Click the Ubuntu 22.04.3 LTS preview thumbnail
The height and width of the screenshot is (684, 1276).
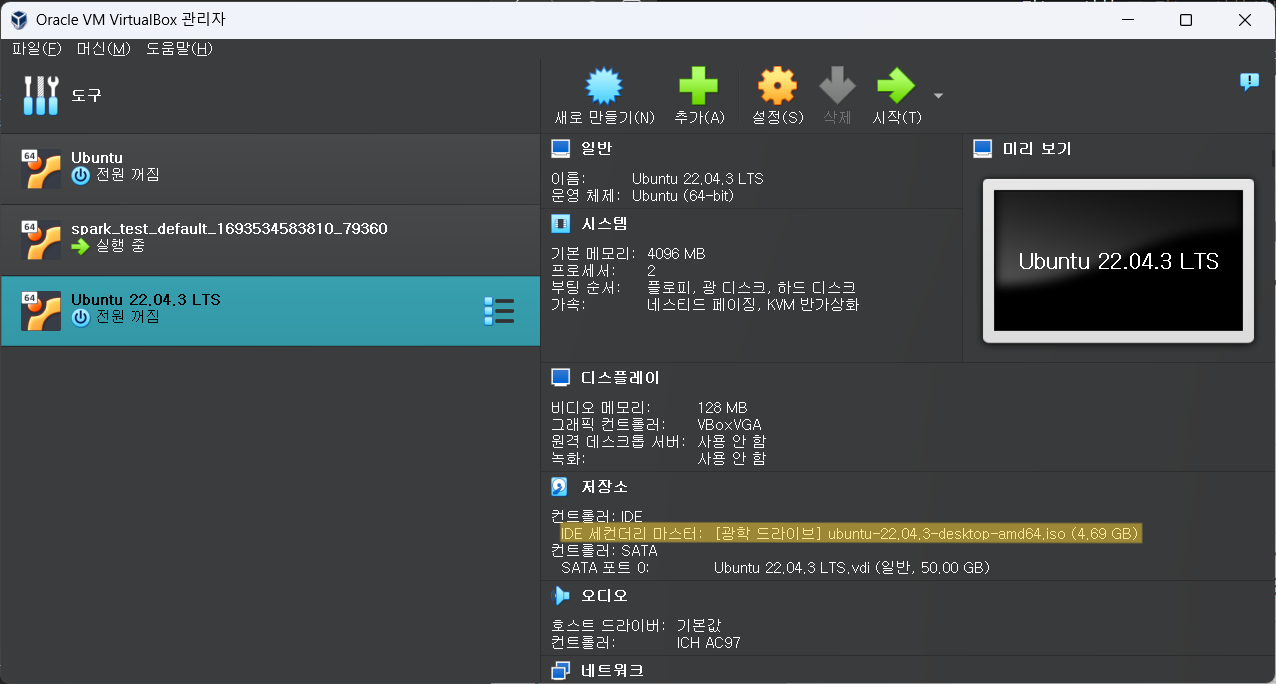[x=1118, y=261]
